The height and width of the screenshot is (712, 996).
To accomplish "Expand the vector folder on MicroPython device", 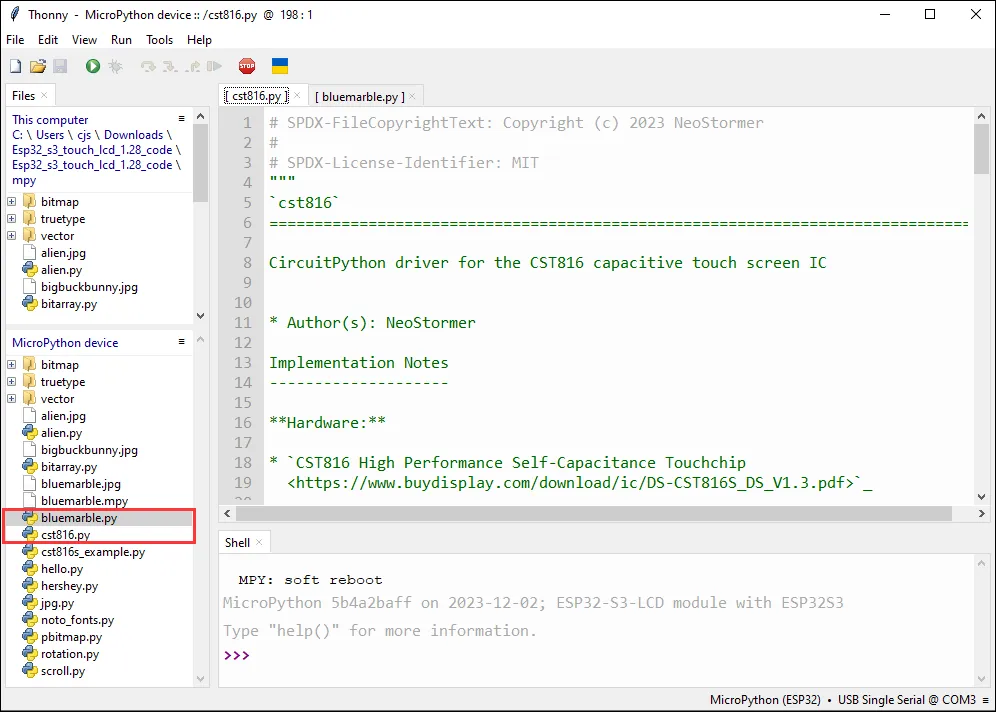I will point(12,399).
